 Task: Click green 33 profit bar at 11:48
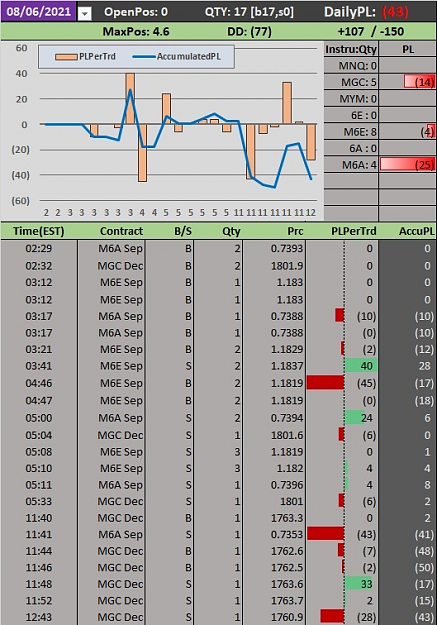[x=358, y=584]
